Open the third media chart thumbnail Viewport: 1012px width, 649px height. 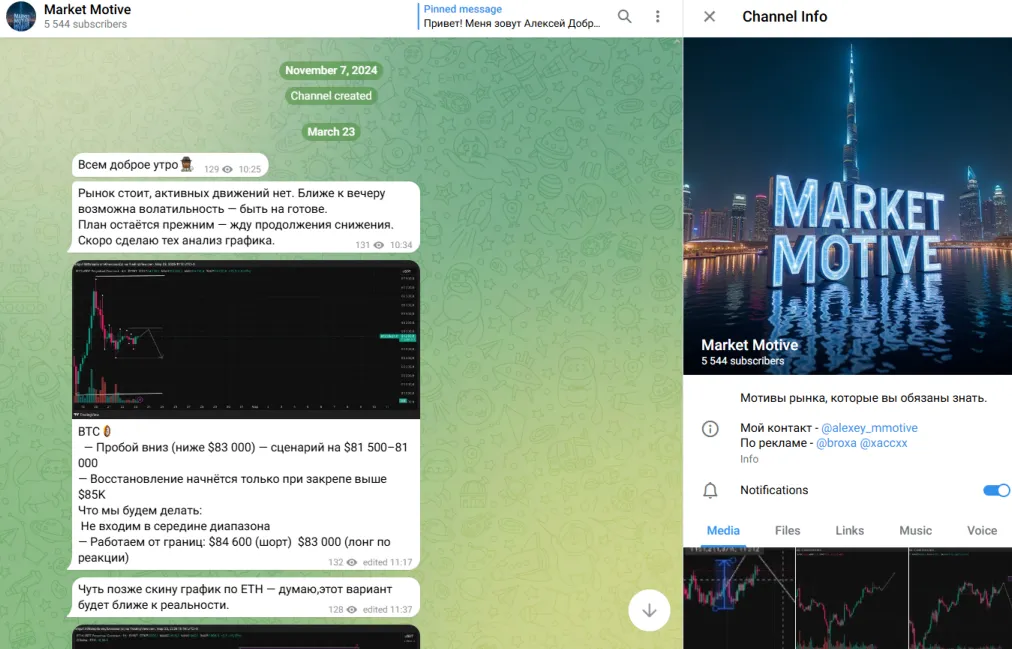coord(960,598)
